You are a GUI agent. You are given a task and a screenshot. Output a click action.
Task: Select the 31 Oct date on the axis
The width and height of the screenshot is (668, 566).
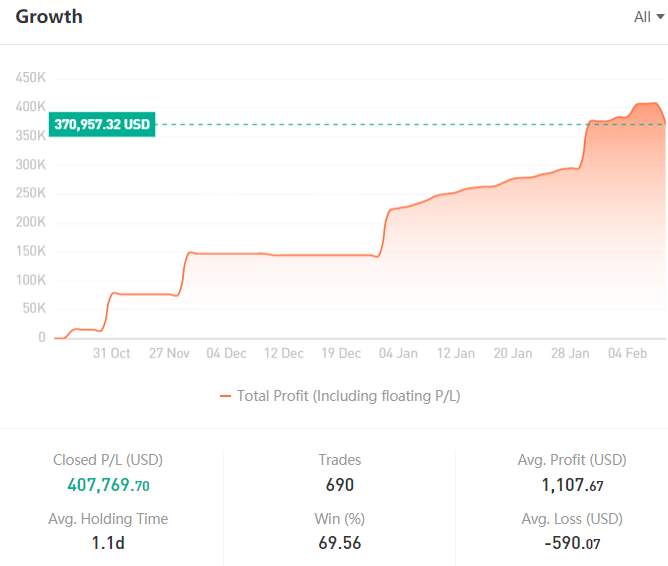[x=111, y=353]
